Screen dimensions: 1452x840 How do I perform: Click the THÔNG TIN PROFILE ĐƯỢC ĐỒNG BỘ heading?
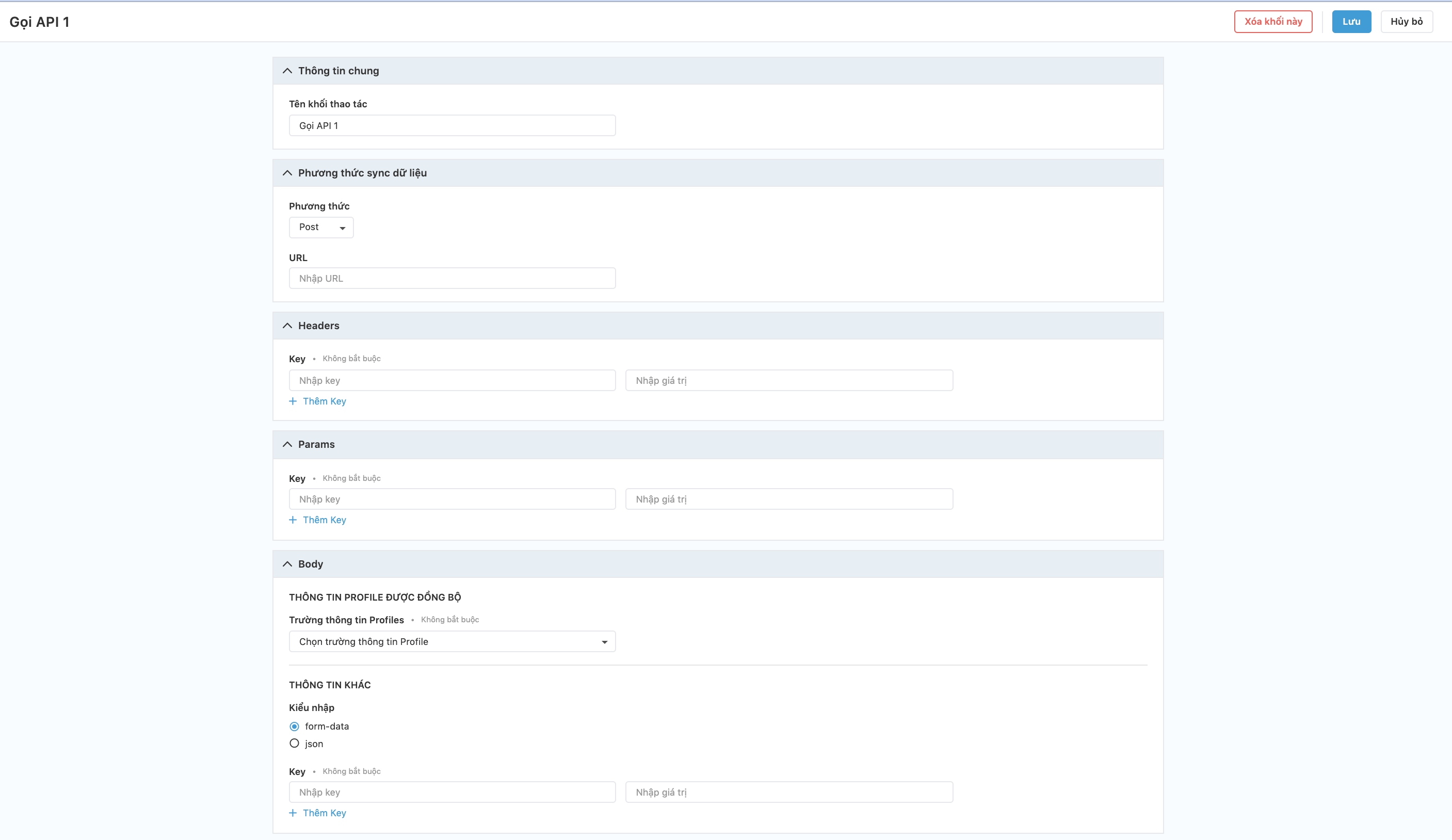[375, 597]
